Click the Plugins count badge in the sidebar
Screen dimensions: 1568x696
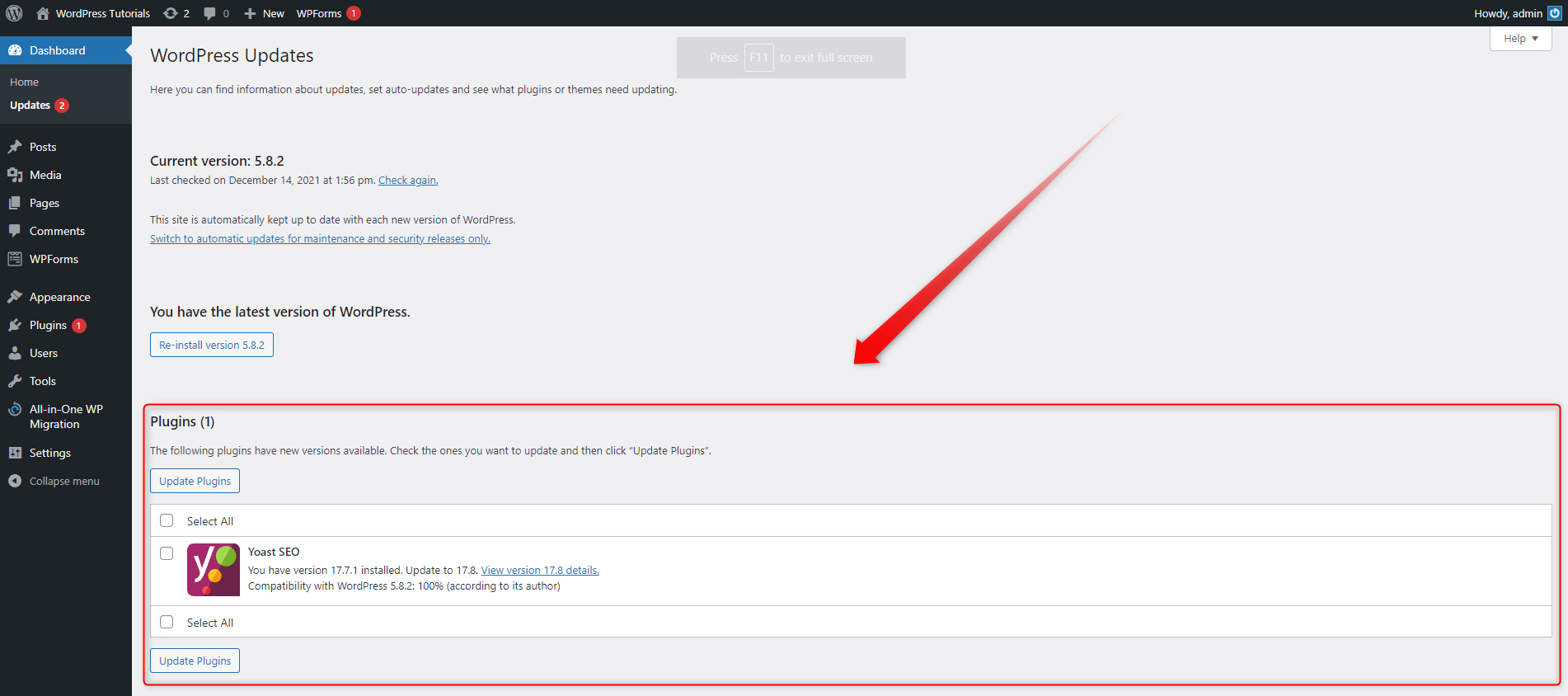coord(79,326)
